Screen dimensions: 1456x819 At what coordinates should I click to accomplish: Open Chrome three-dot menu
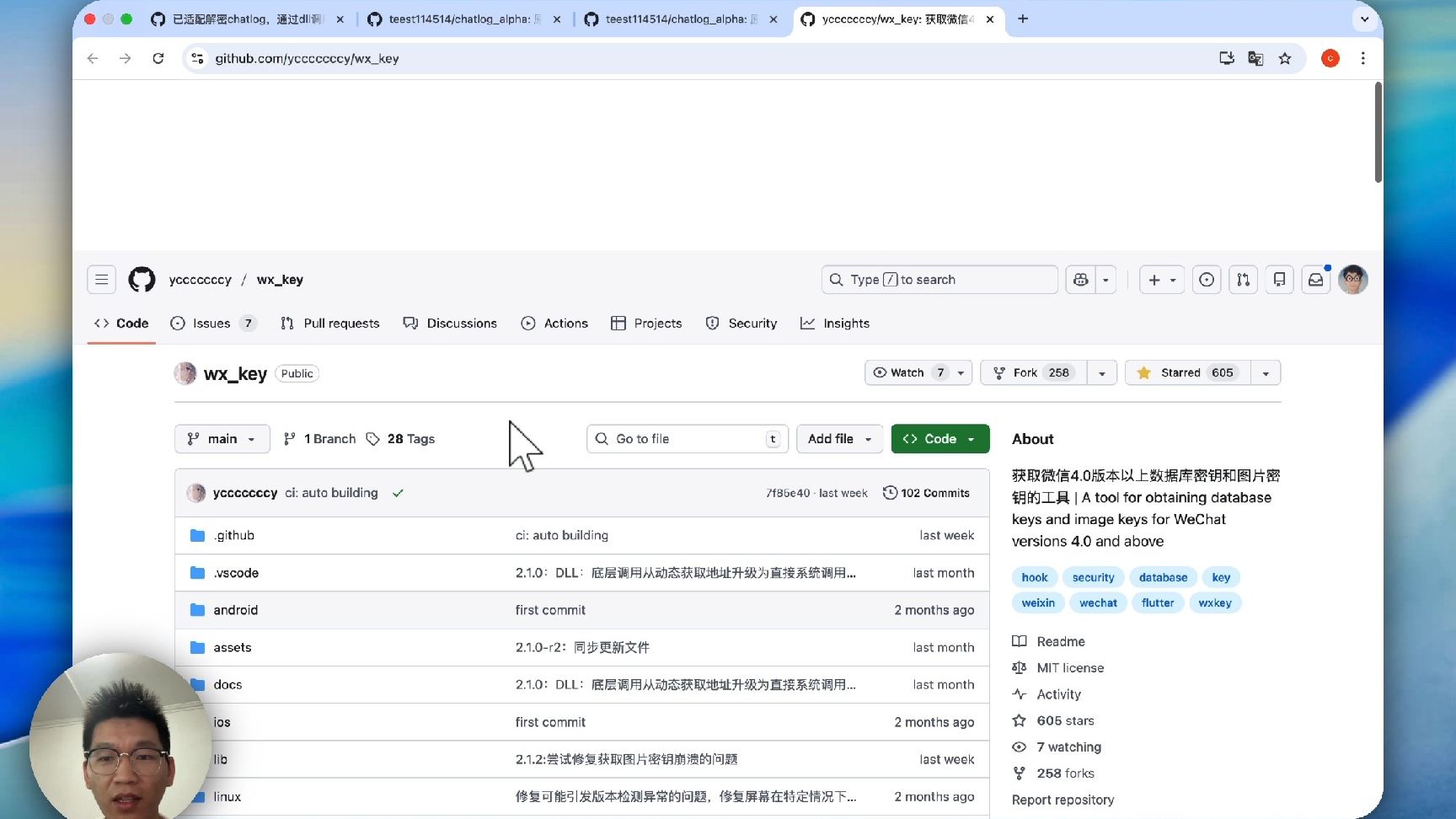pyautogui.click(x=1362, y=58)
